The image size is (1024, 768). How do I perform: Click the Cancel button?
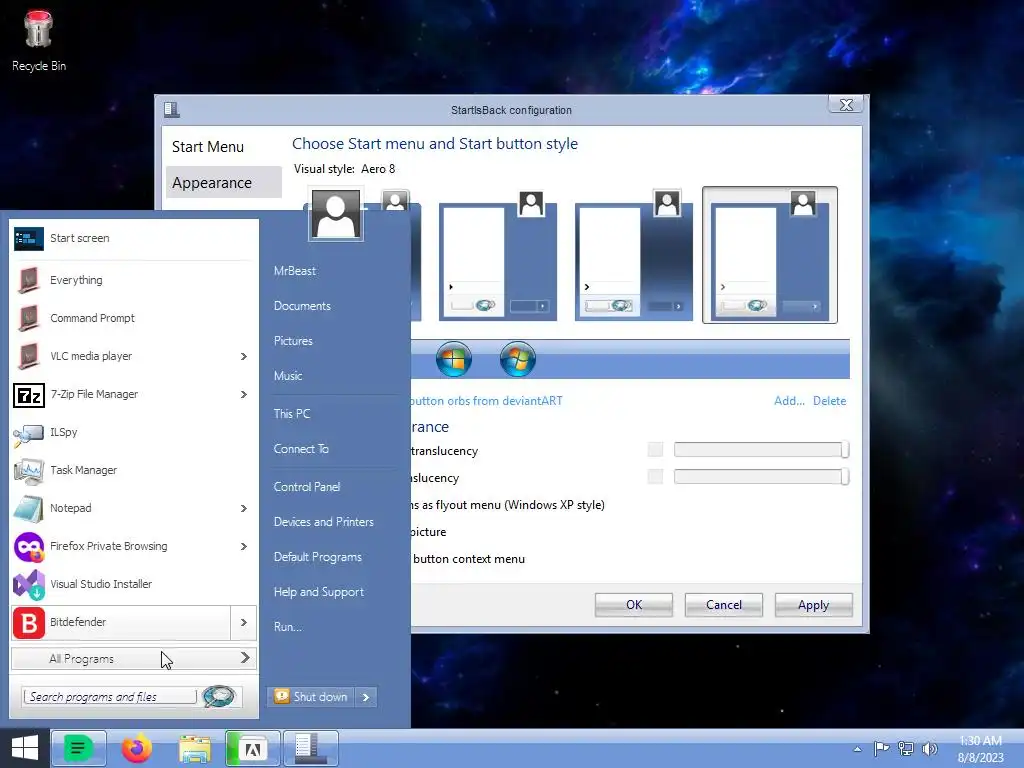pos(724,605)
